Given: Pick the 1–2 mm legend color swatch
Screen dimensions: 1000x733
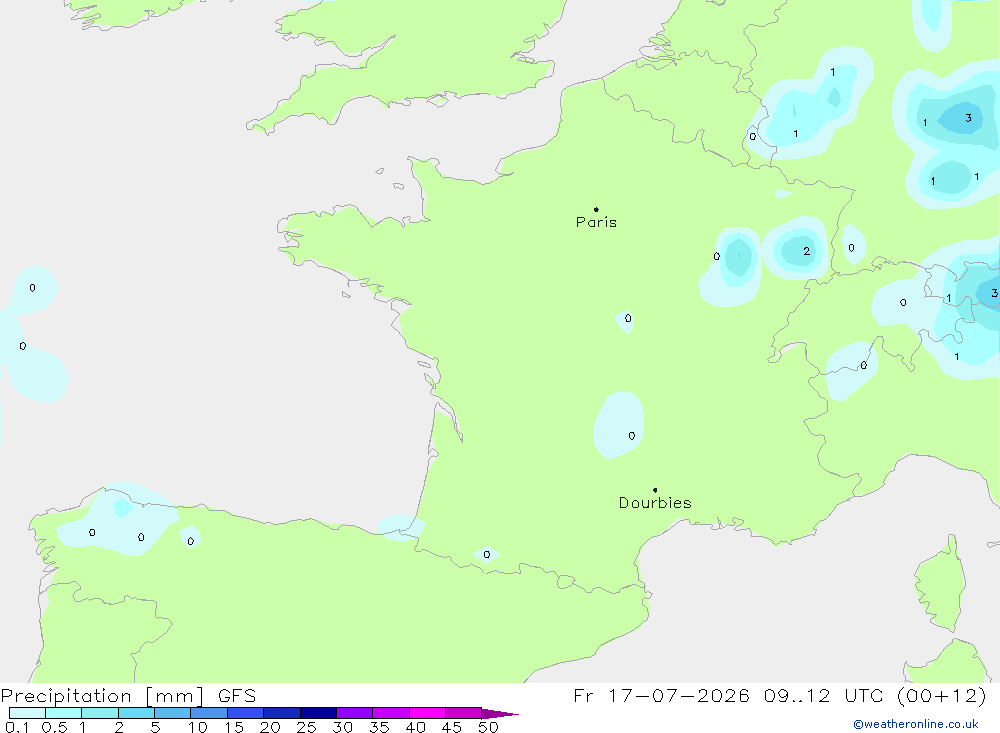Looking at the screenshot, I should coord(100,713).
